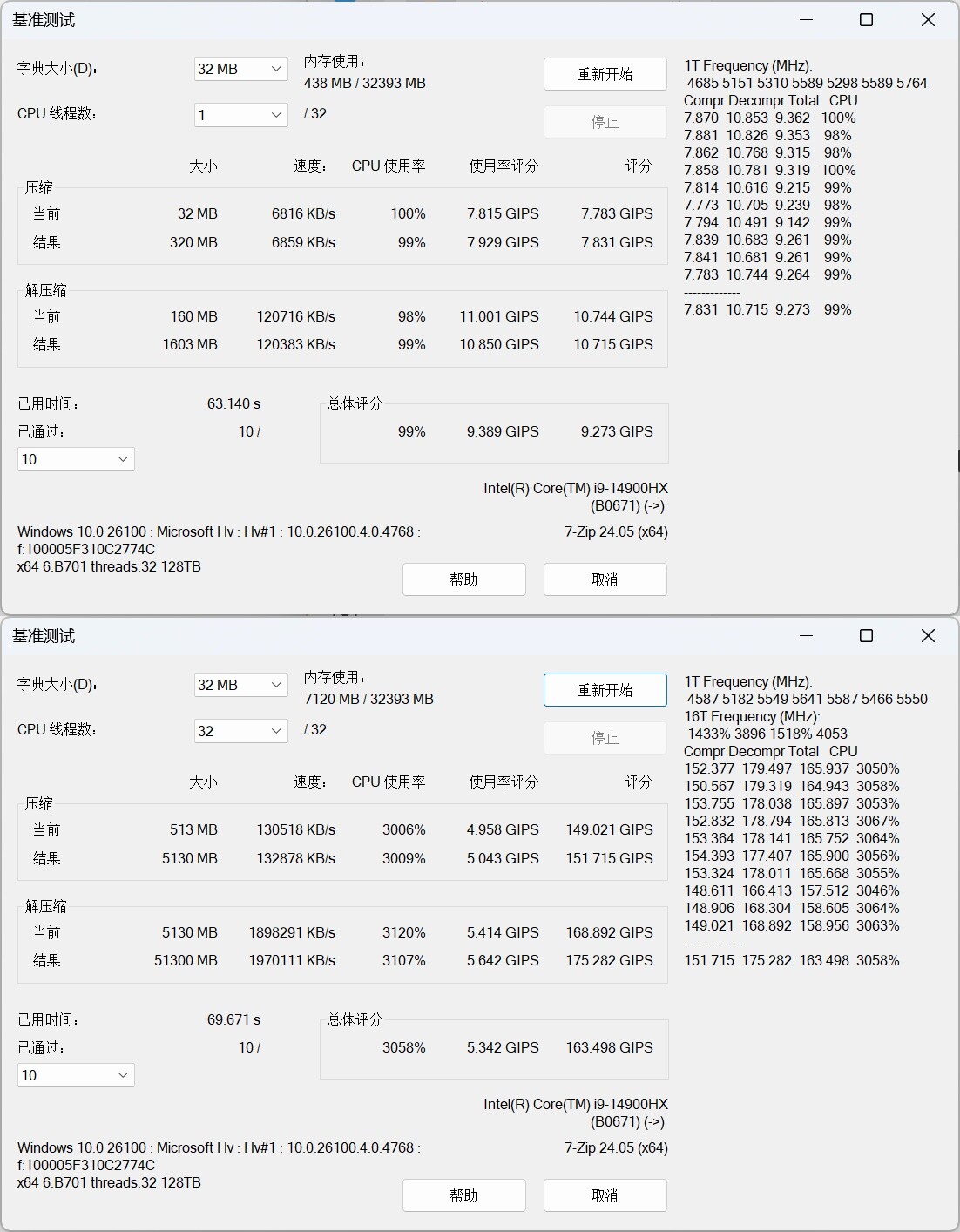
Task: Click 取消 button in upper window
Action: (x=605, y=579)
